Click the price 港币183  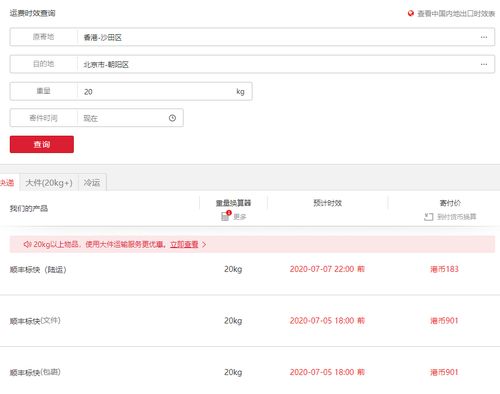coord(444,269)
